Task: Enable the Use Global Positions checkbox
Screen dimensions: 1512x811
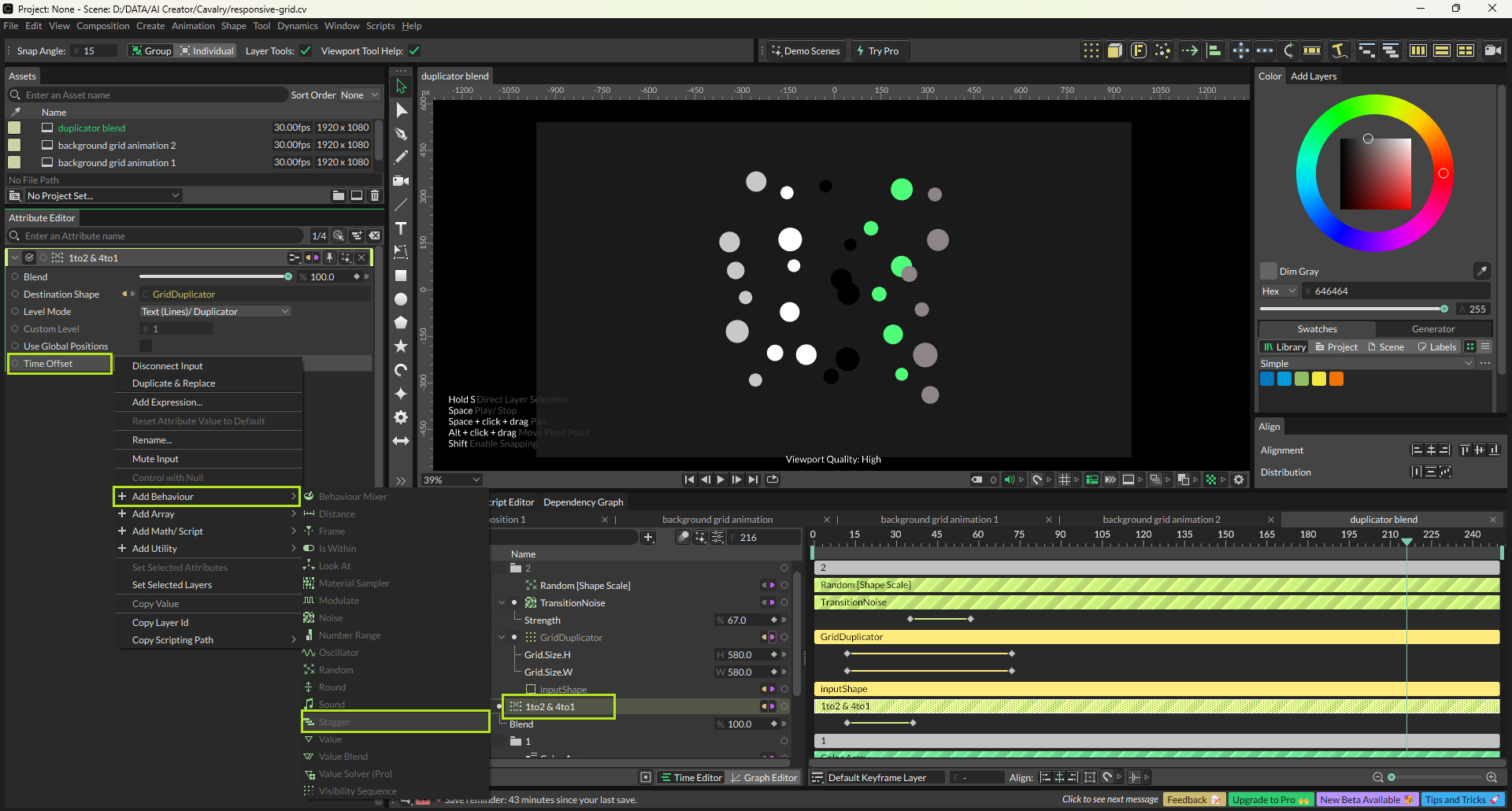Action: coord(146,346)
